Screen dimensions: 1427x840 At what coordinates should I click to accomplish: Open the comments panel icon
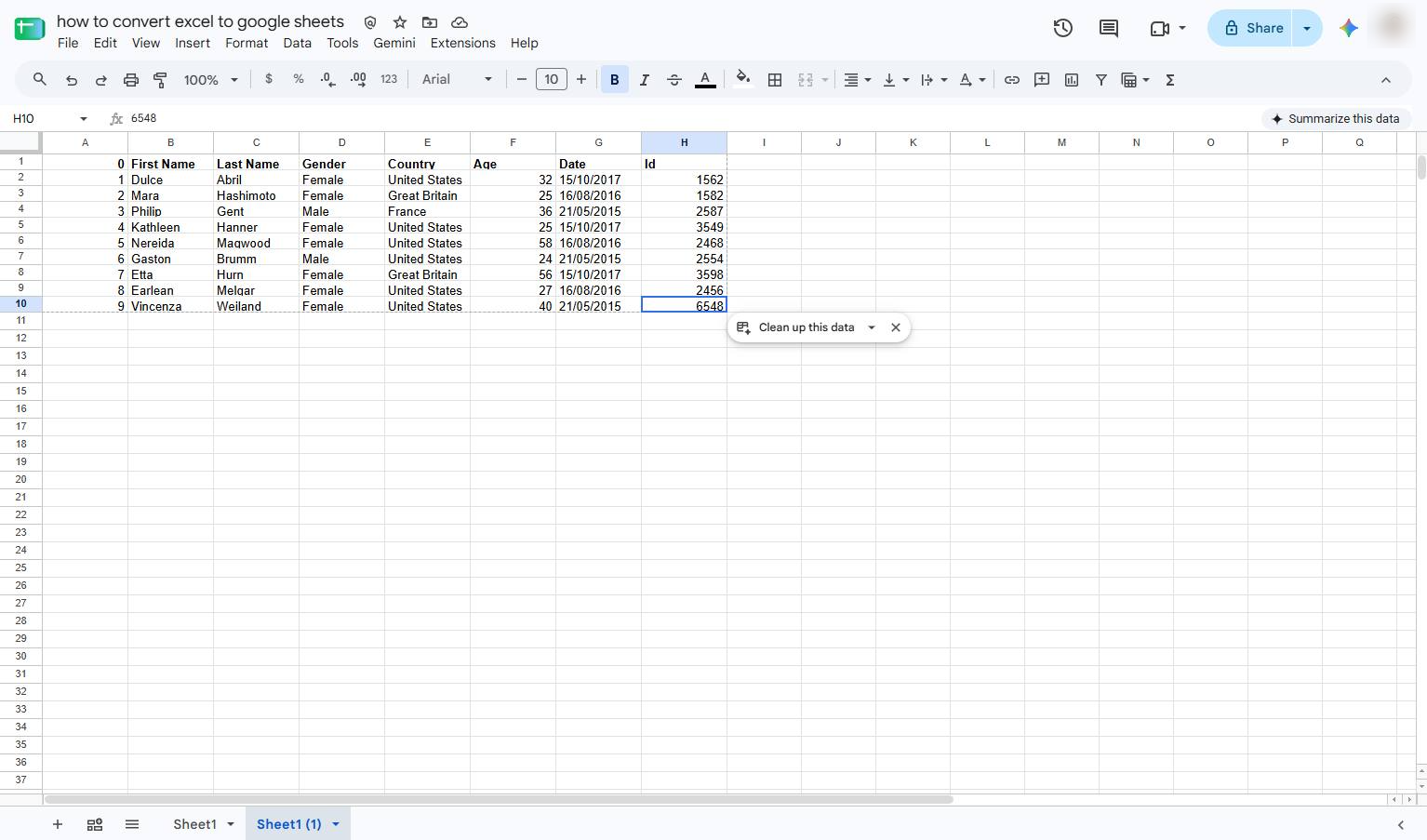(x=1109, y=28)
